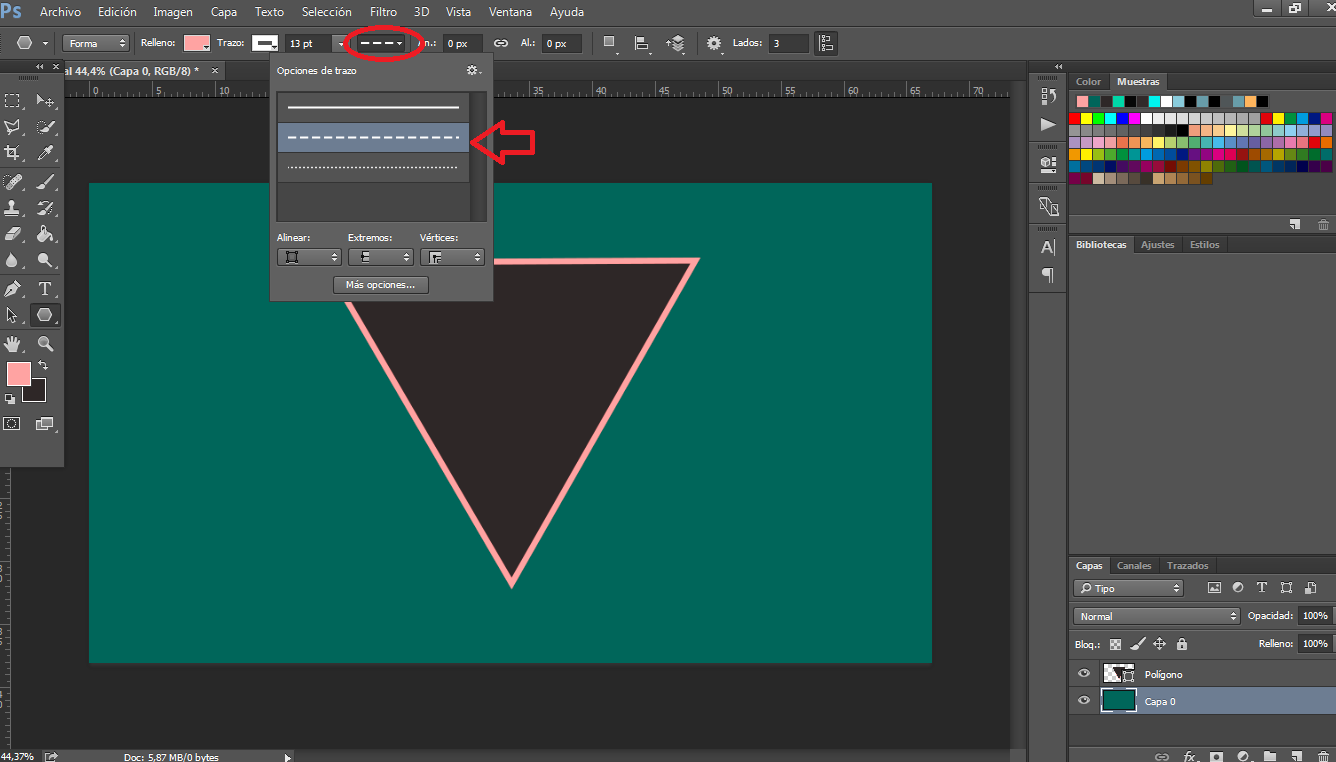
Task: Select the Hand tool
Action: pyautogui.click(x=13, y=344)
